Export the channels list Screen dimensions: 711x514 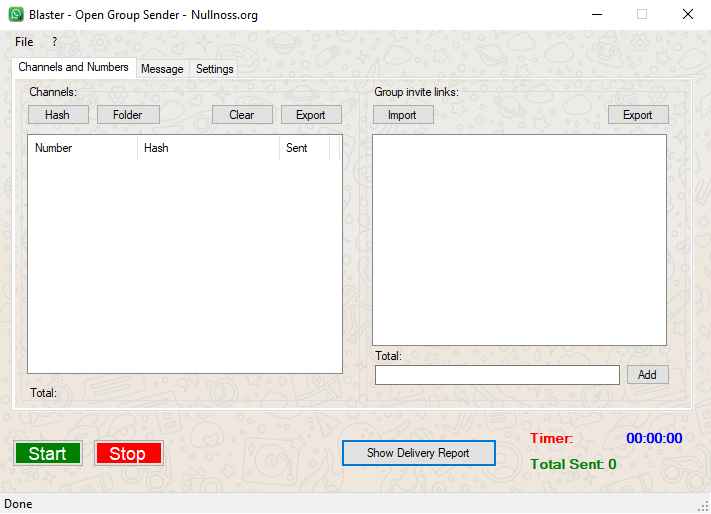[311, 115]
